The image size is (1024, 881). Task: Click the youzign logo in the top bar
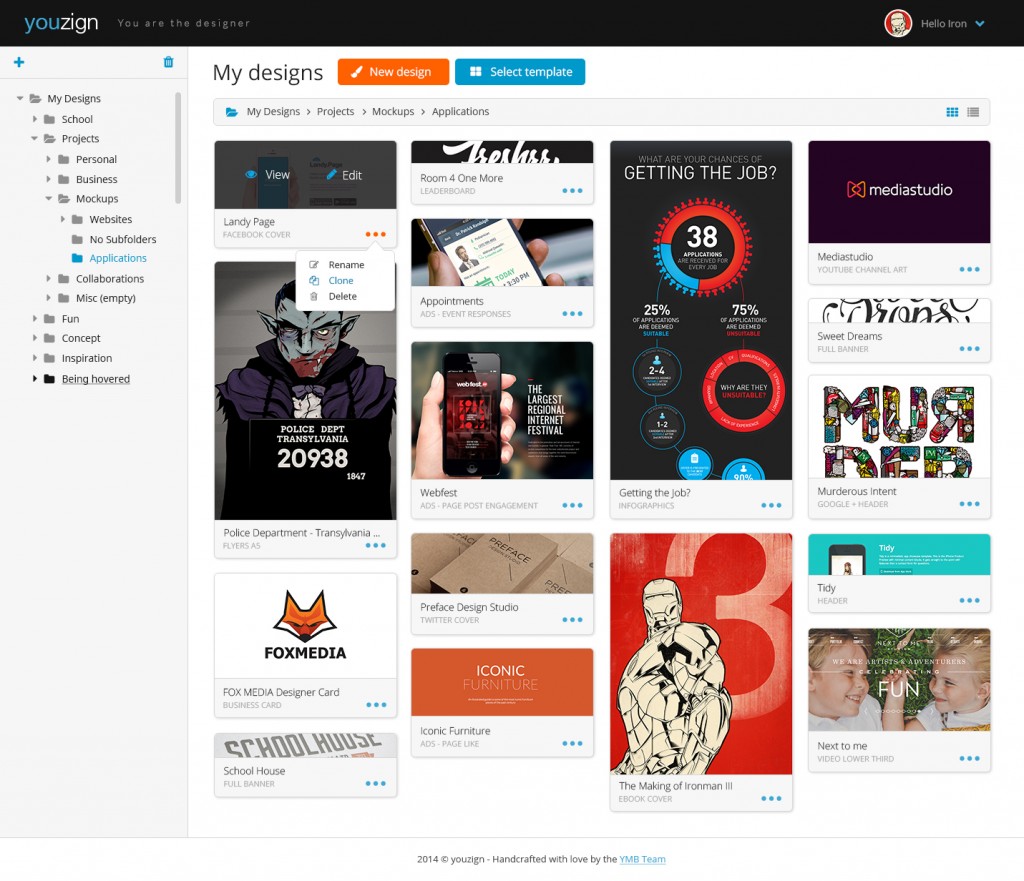tap(61, 22)
